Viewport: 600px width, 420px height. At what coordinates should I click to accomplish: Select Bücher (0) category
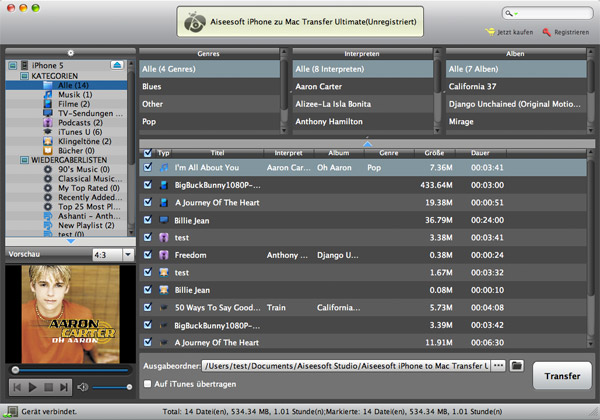tap(76, 151)
